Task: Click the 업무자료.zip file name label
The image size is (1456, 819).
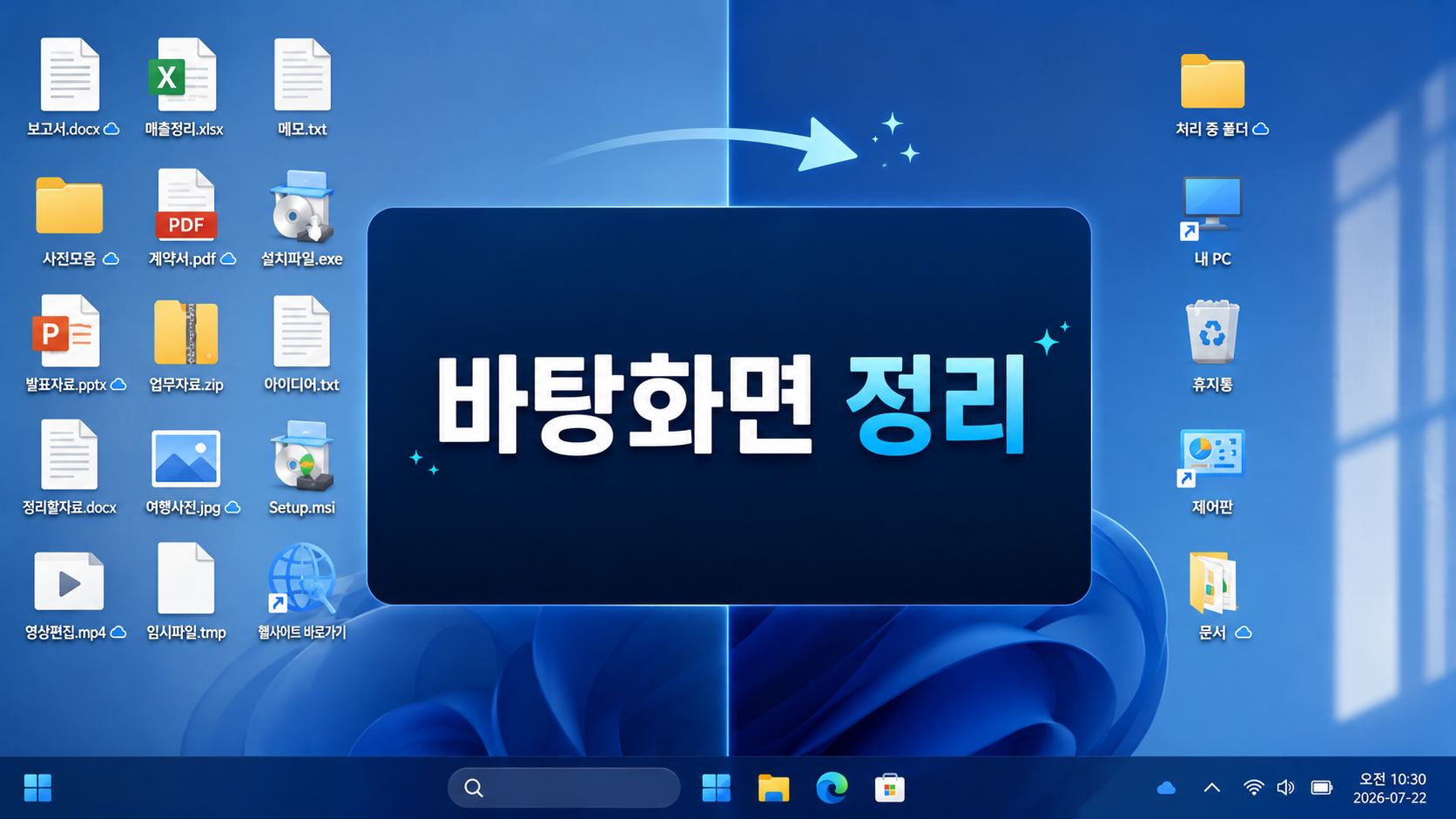Action: tap(186, 384)
